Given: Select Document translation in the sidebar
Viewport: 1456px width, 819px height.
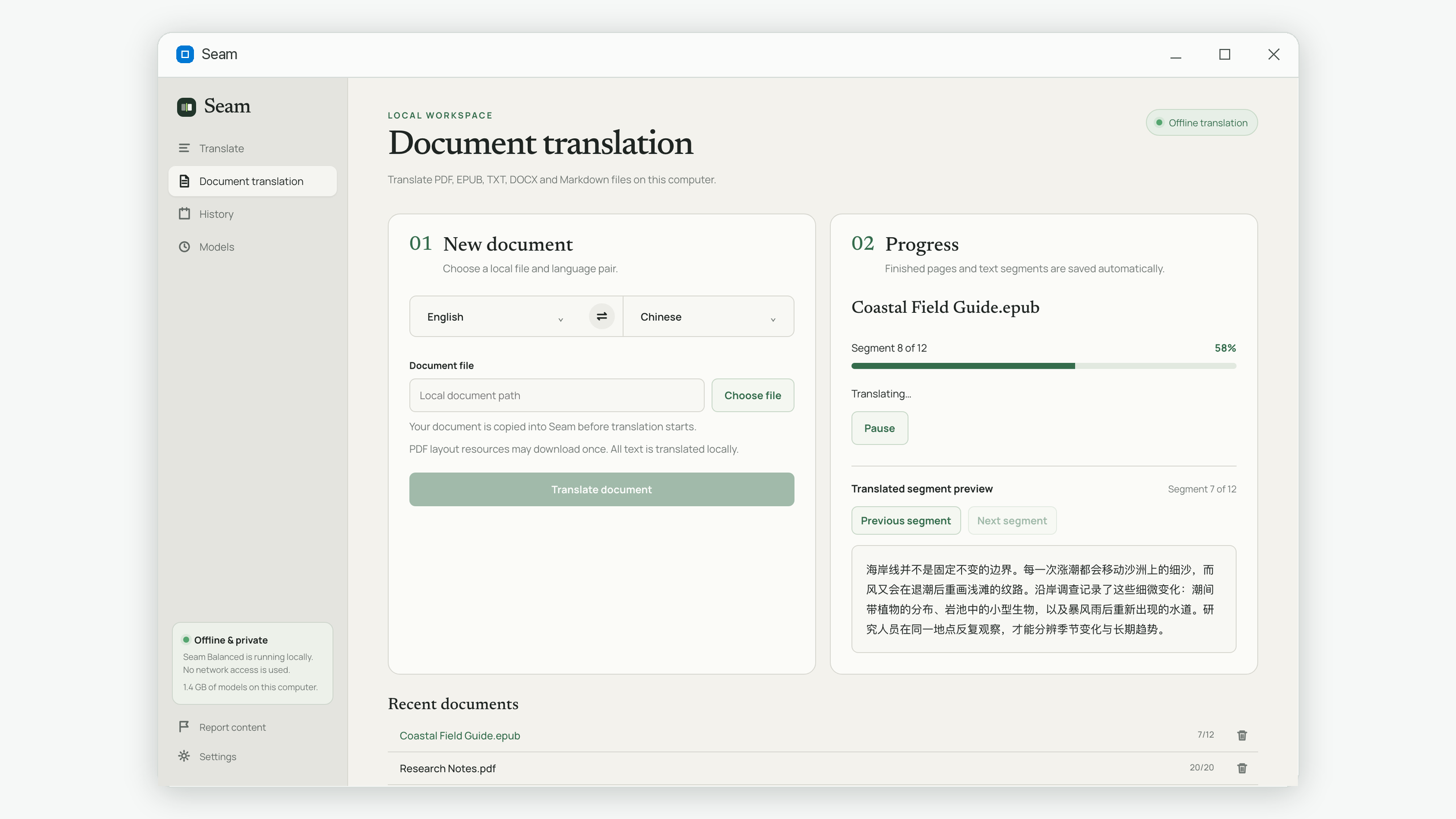Looking at the screenshot, I should (253, 181).
